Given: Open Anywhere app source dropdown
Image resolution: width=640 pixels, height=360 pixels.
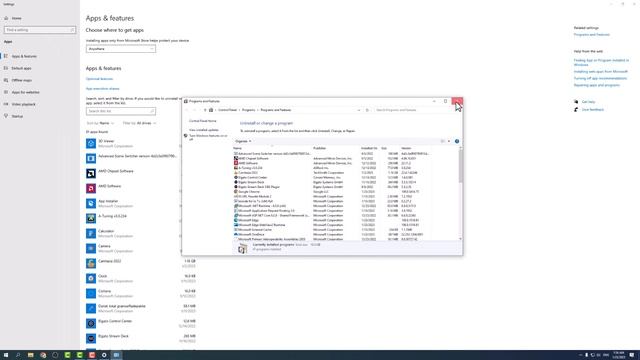Looking at the screenshot, I should coord(121,49).
